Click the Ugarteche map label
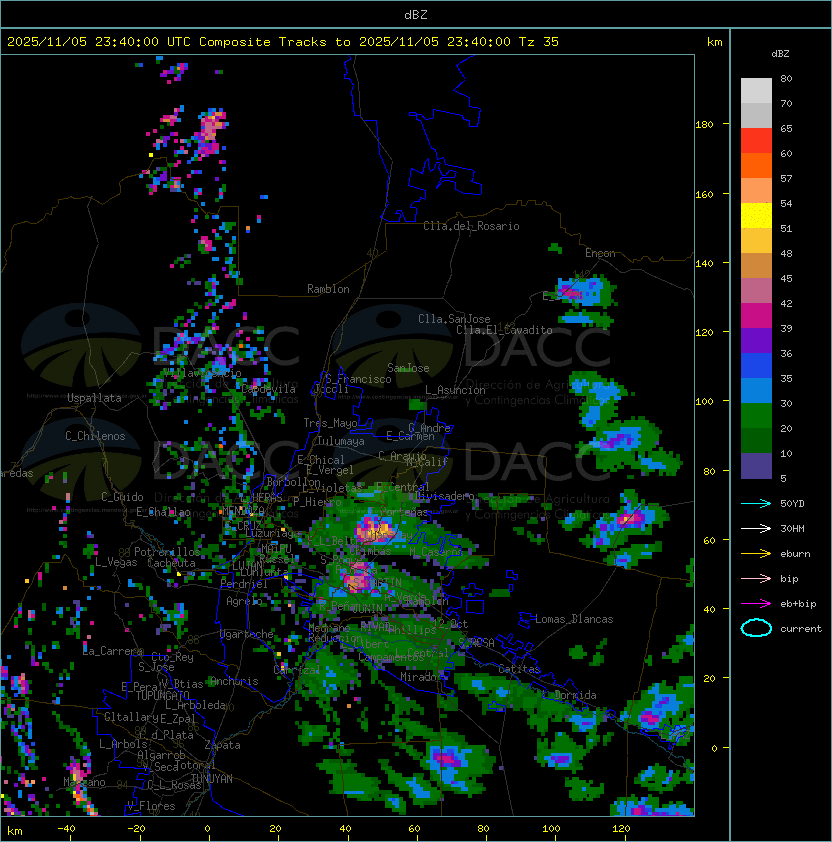The width and height of the screenshot is (832, 842). pos(247,634)
